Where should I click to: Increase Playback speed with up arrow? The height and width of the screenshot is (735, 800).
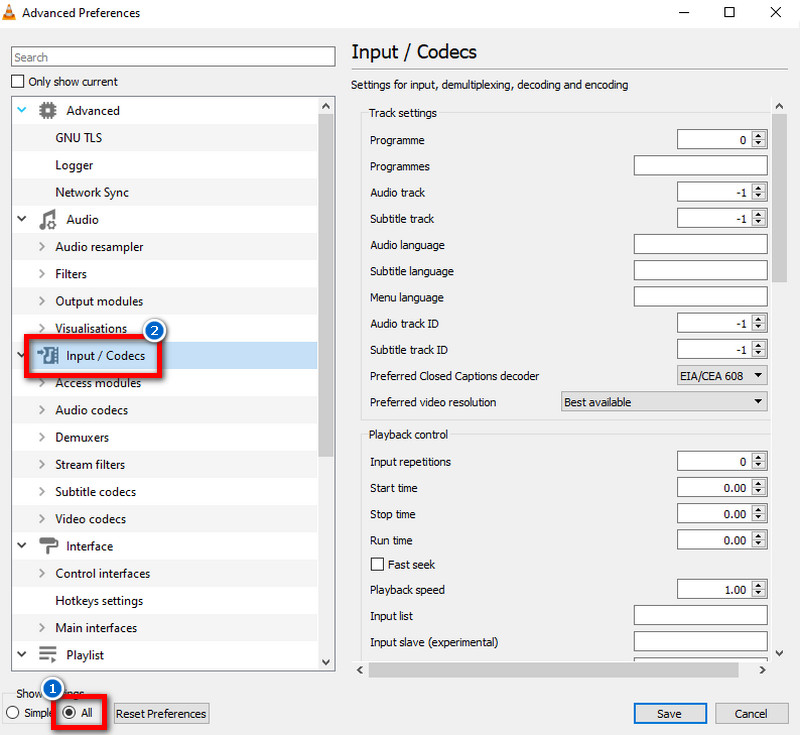759,585
